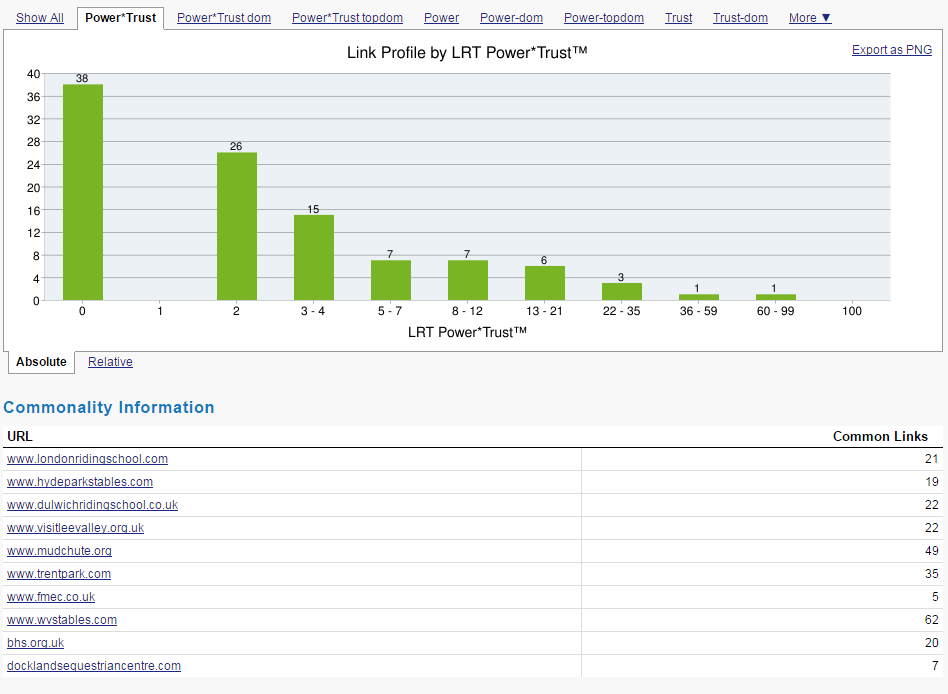Click the green bar labeled 15
This screenshot has width=948, height=694.
314,258
